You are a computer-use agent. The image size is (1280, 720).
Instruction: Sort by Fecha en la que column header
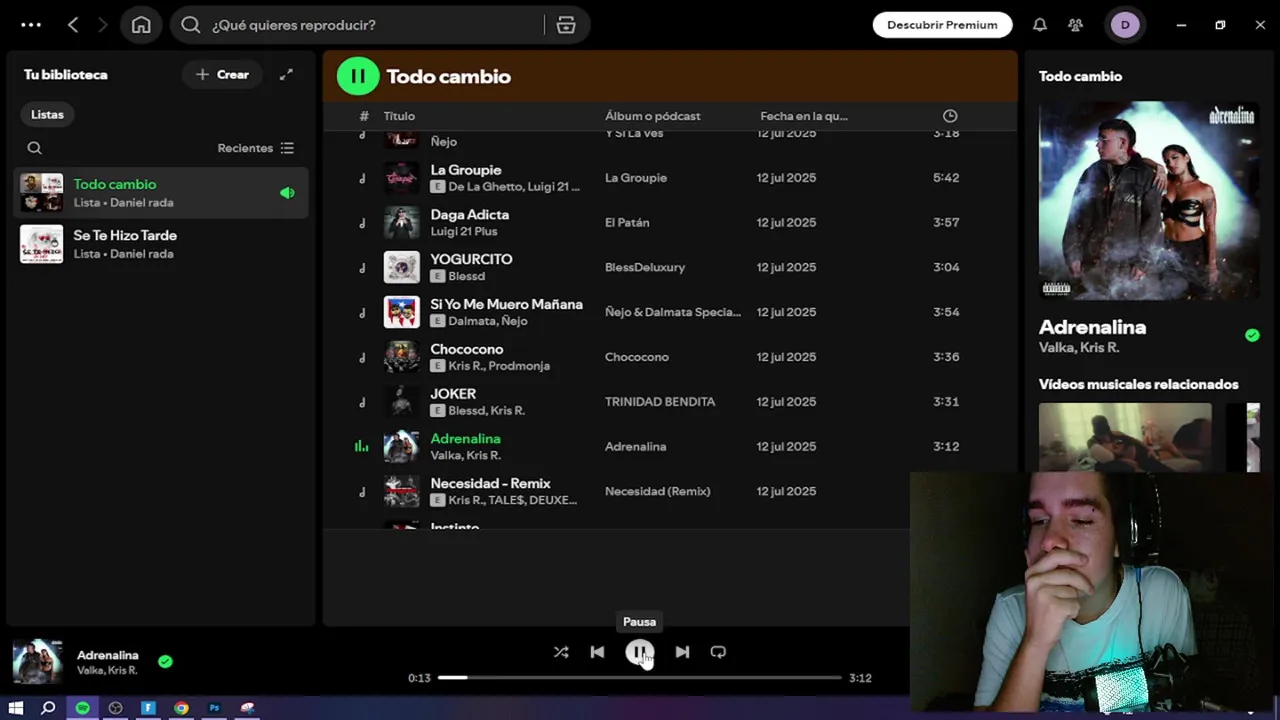coord(804,116)
